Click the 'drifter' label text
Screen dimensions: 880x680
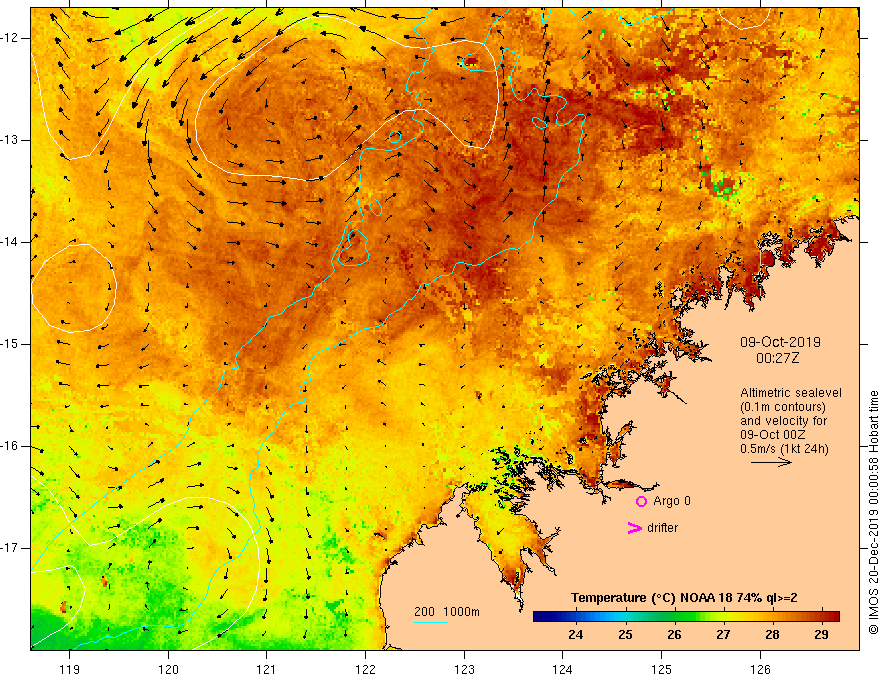pos(662,528)
